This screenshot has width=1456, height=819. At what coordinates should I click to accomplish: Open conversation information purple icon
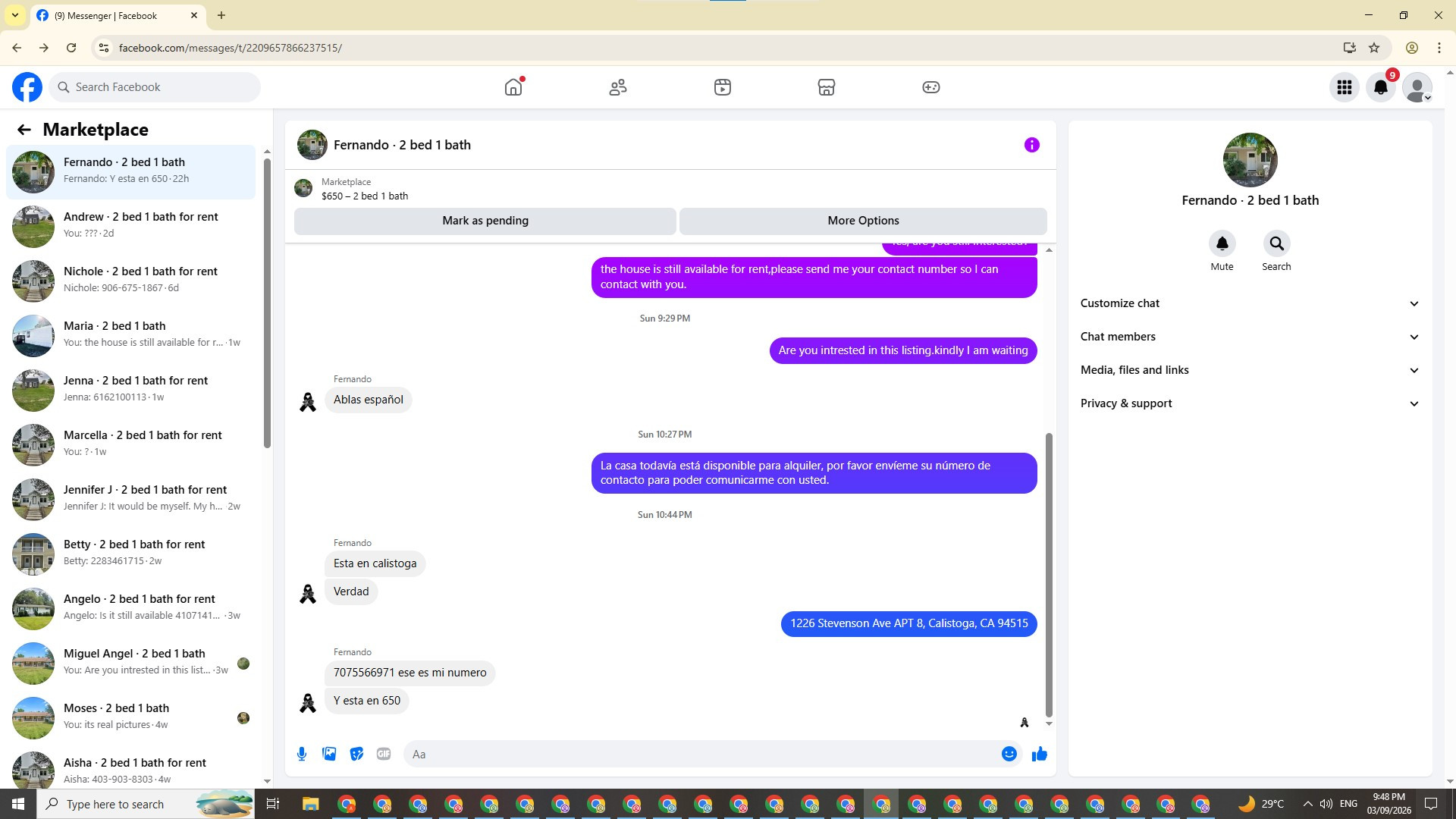click(x=1031, y=145)
